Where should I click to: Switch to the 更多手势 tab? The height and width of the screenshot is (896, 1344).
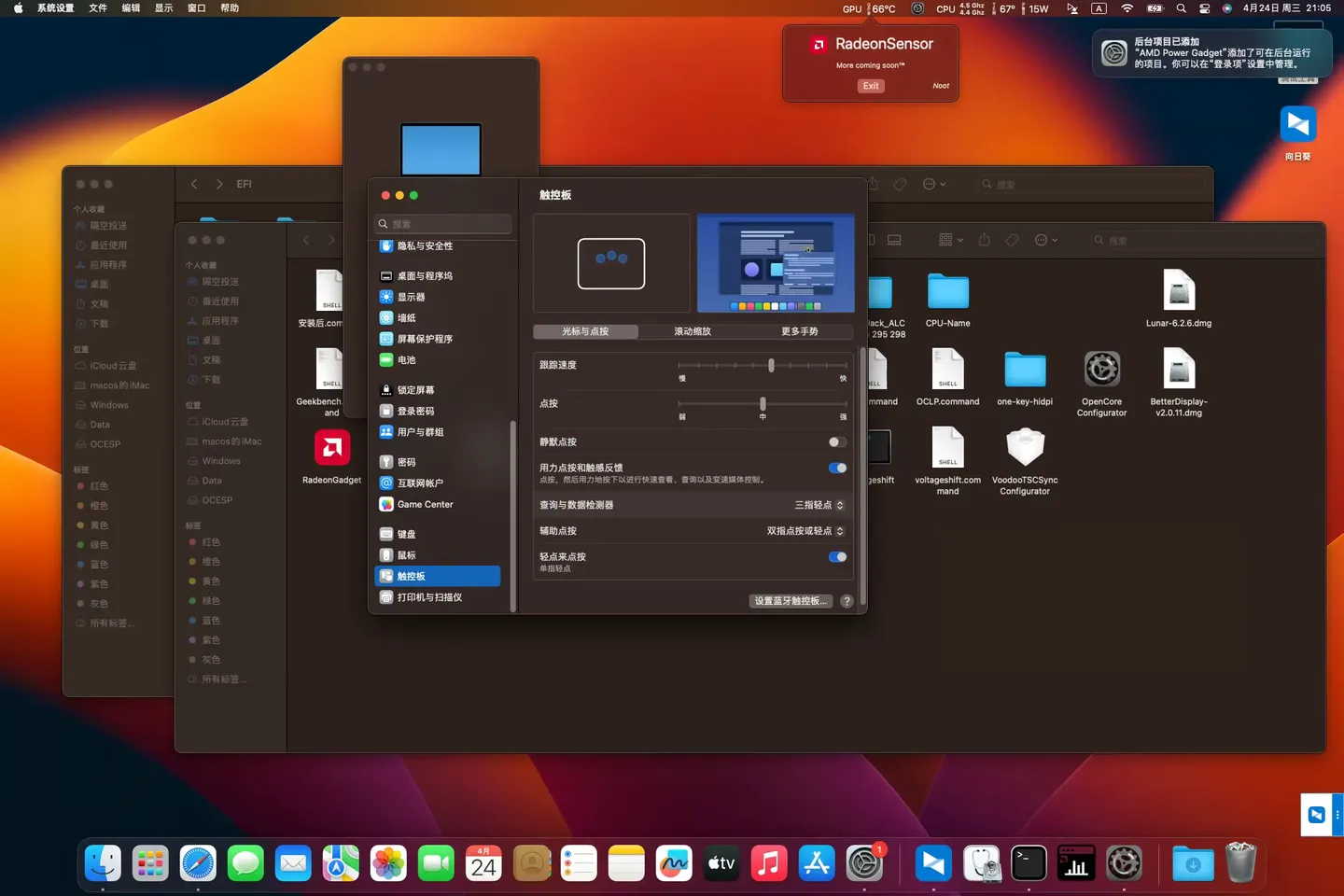[x=799, y=331]
